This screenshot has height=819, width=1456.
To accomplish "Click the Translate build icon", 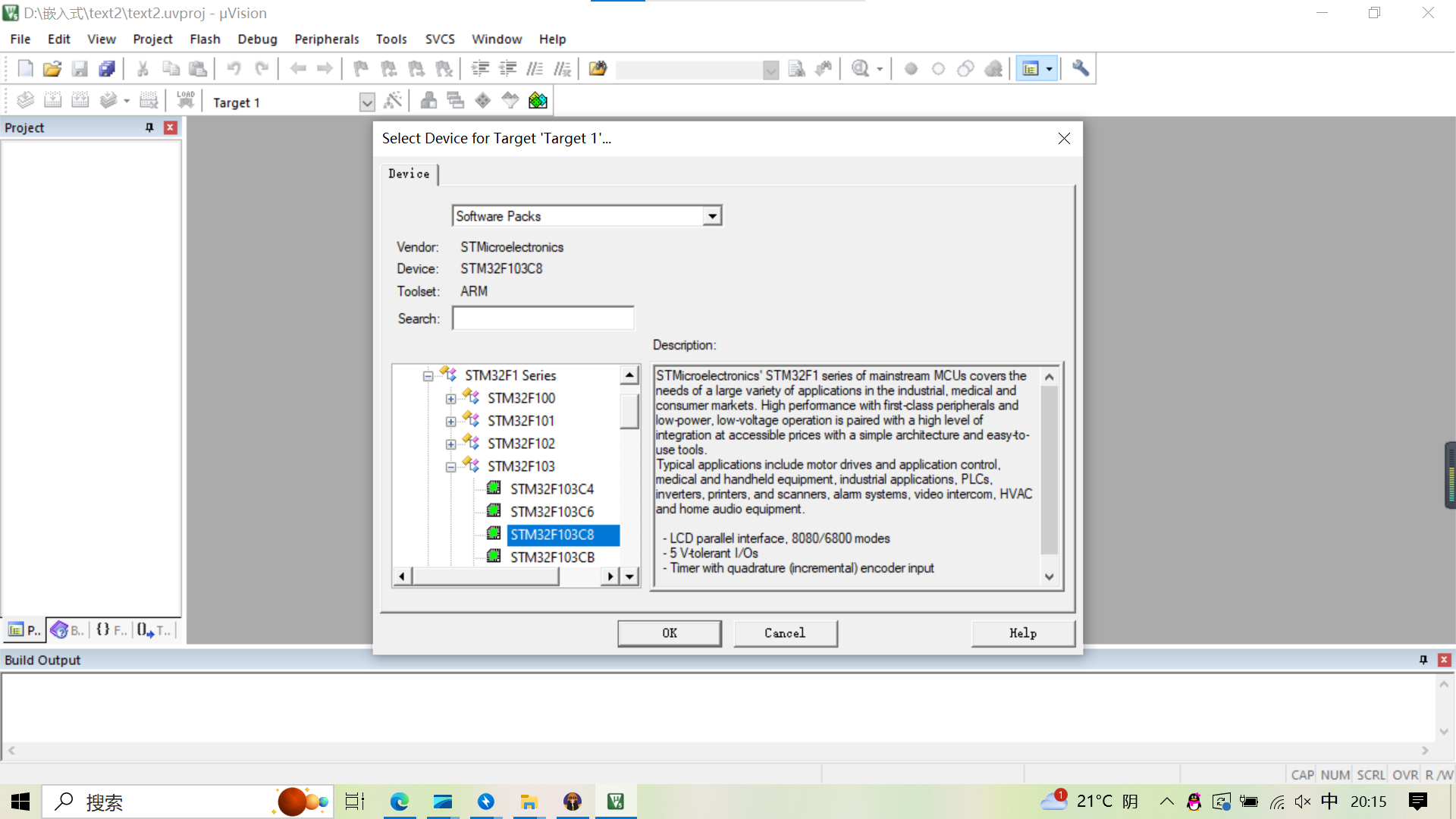I will (25, 100).
